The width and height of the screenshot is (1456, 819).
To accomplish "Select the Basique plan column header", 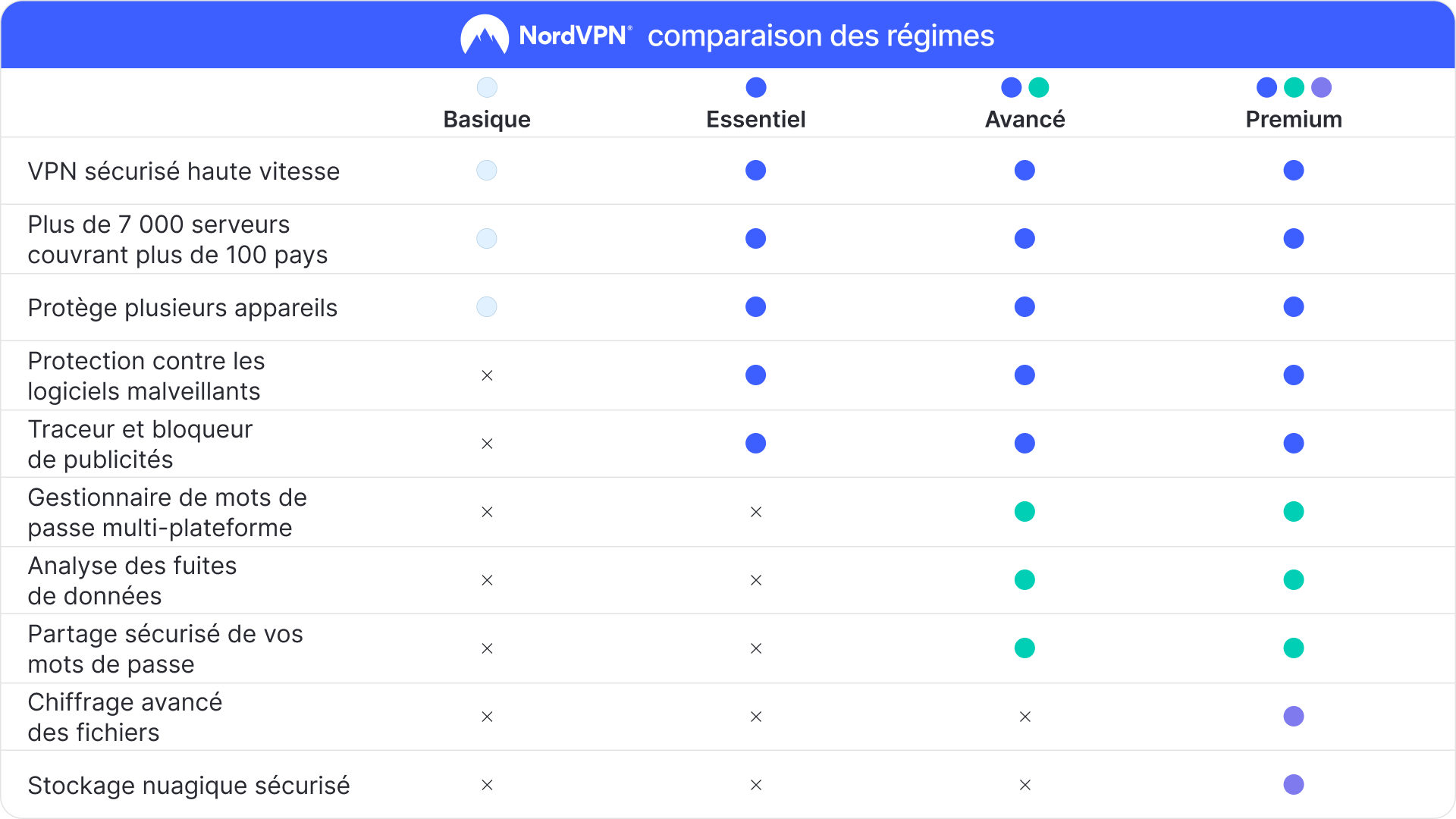I will [x=487, y=119].
